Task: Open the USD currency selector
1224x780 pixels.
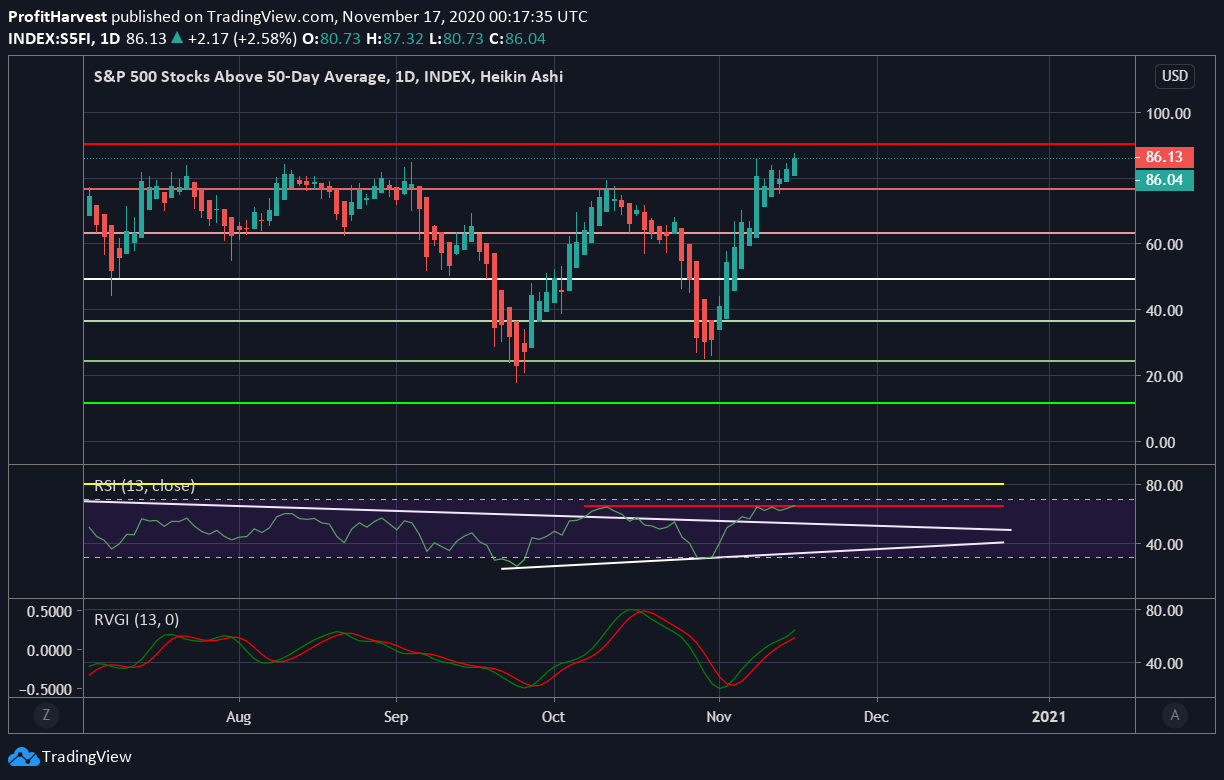Action: click(x=1174, y=76)
